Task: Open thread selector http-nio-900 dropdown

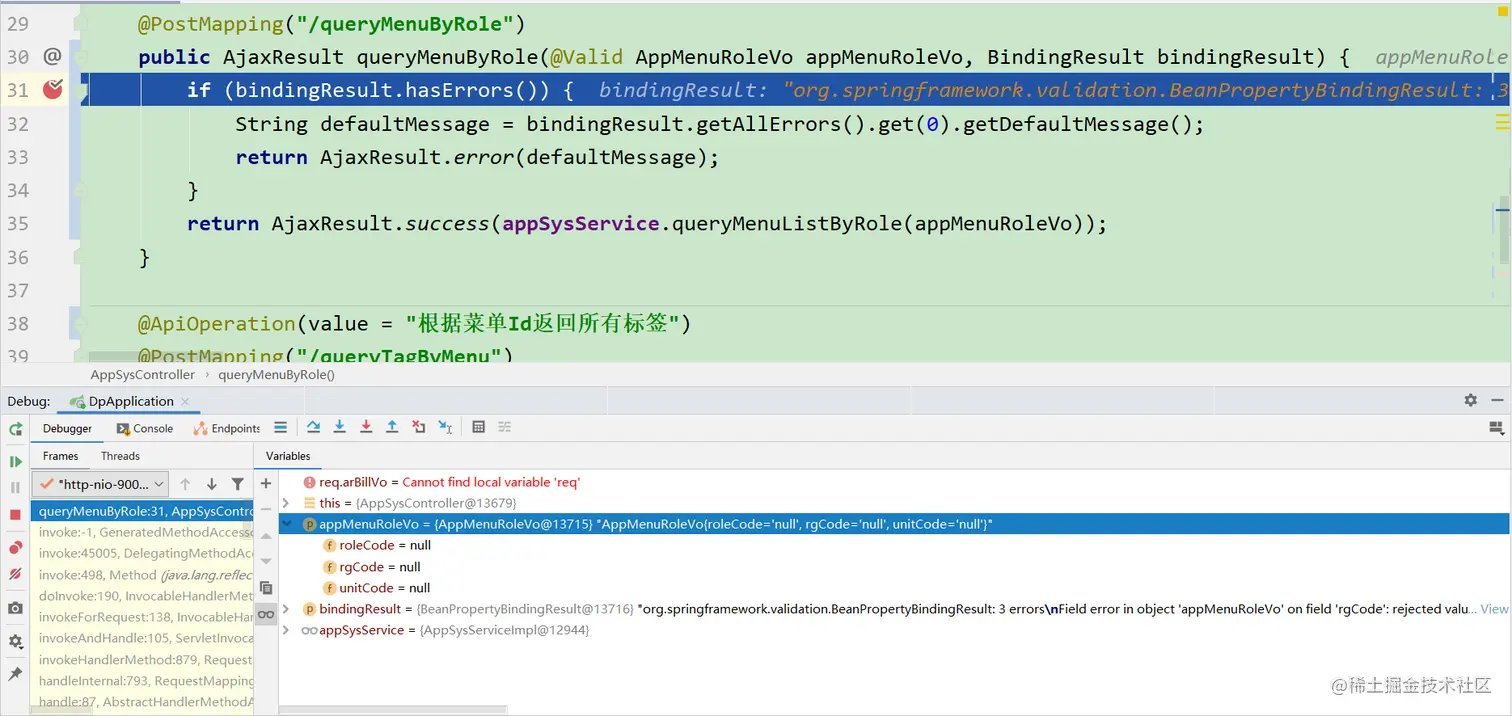Action: click(100, 484)
